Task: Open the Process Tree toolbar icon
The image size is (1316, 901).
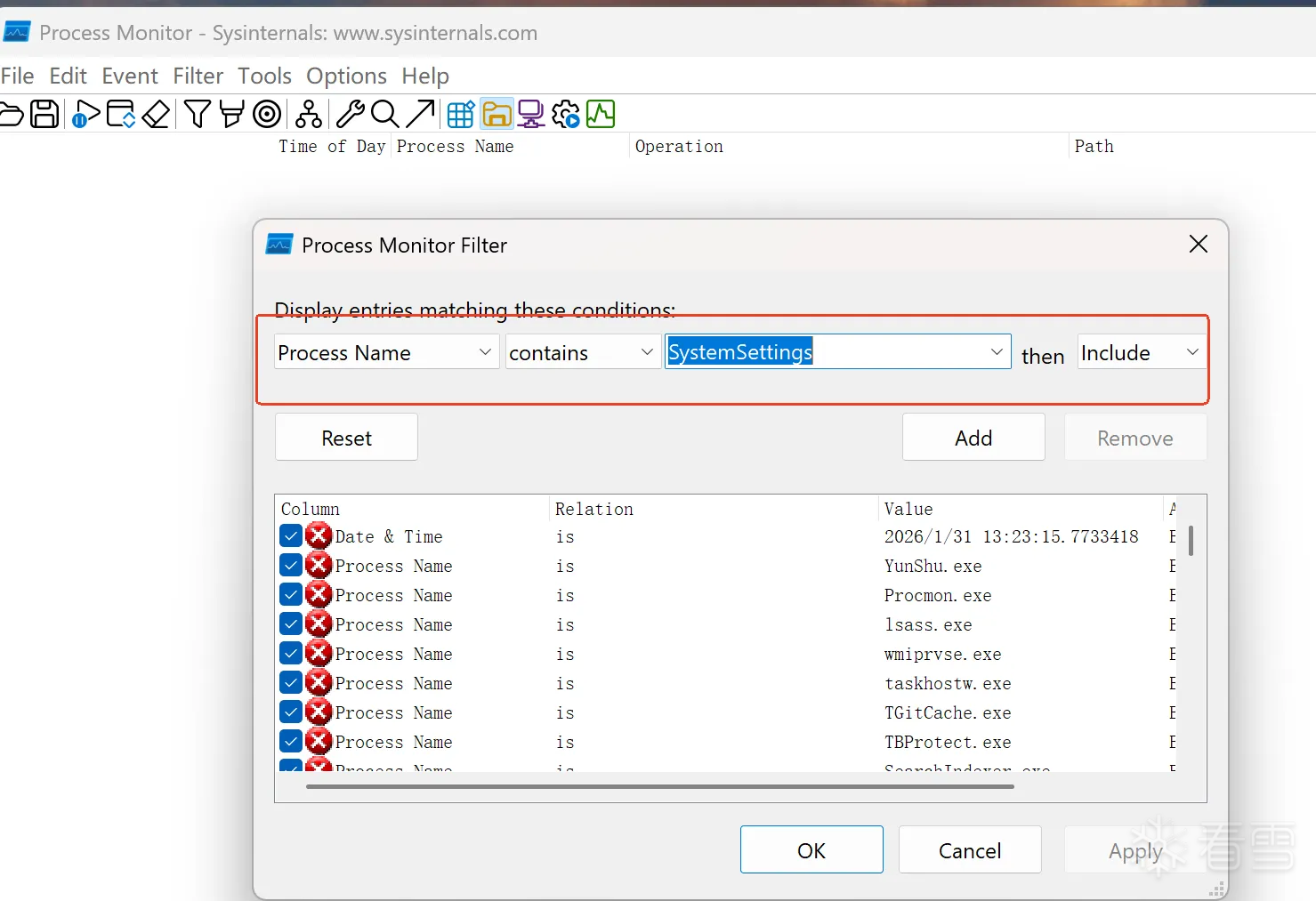Action: tap(309, 114)
